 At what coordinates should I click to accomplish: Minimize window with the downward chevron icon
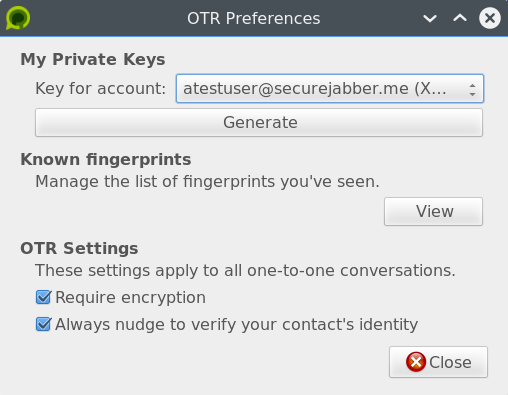click(x=430, y=18)
